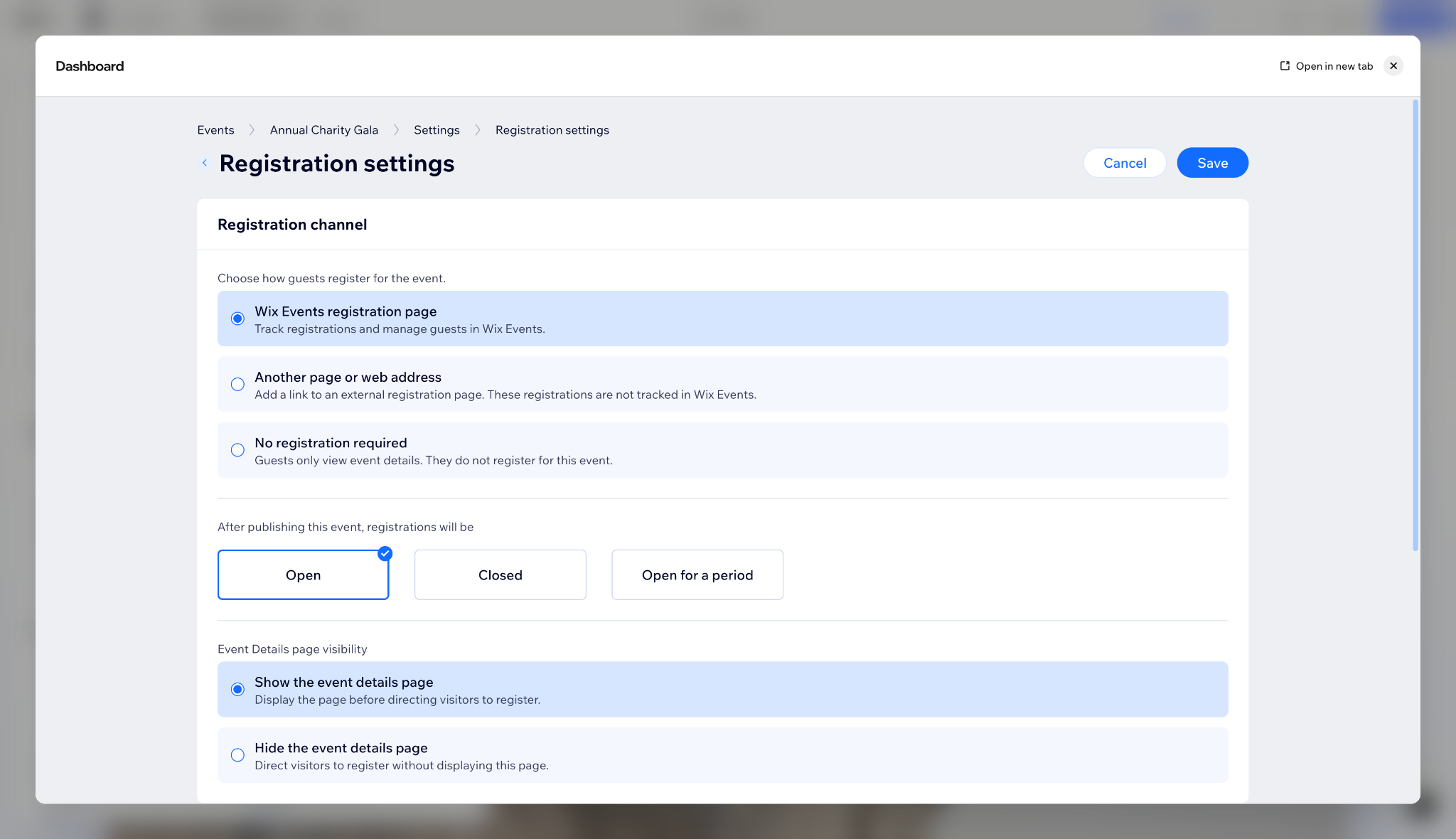Viewport: 1456px width, 839px height.
Task: Click 'Guests only view event details' description
Action: (x=434, y=461)
